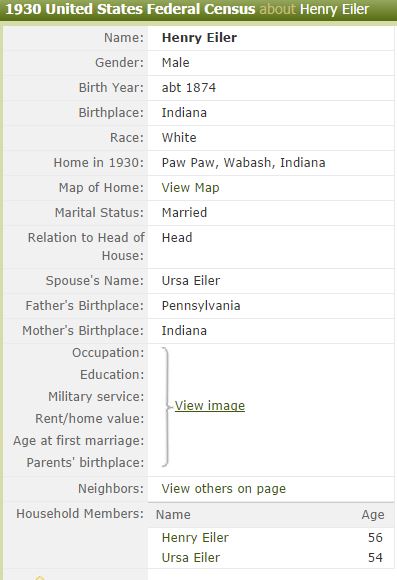Click the spouse's name Ursa Eiler value
Screen dimensions: 397x580
(191, 280)
